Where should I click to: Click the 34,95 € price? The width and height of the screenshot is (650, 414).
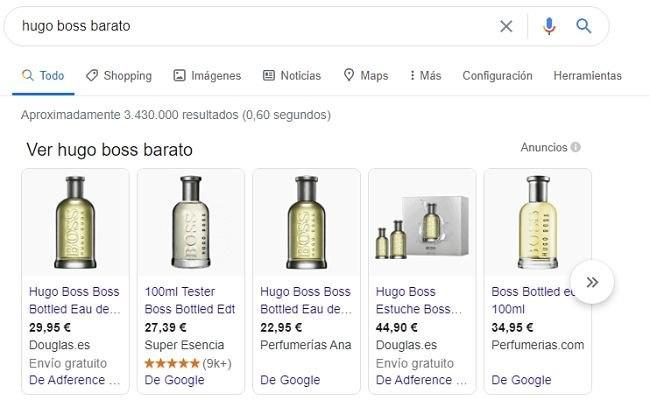tap(512, 327)
